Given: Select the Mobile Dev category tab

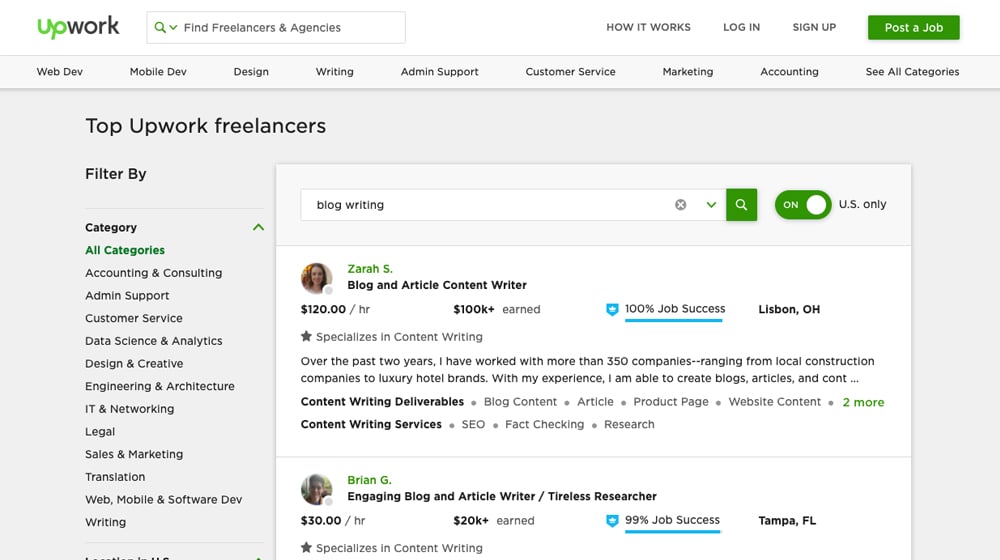Looking at the screenshot, I should [158, 71].
